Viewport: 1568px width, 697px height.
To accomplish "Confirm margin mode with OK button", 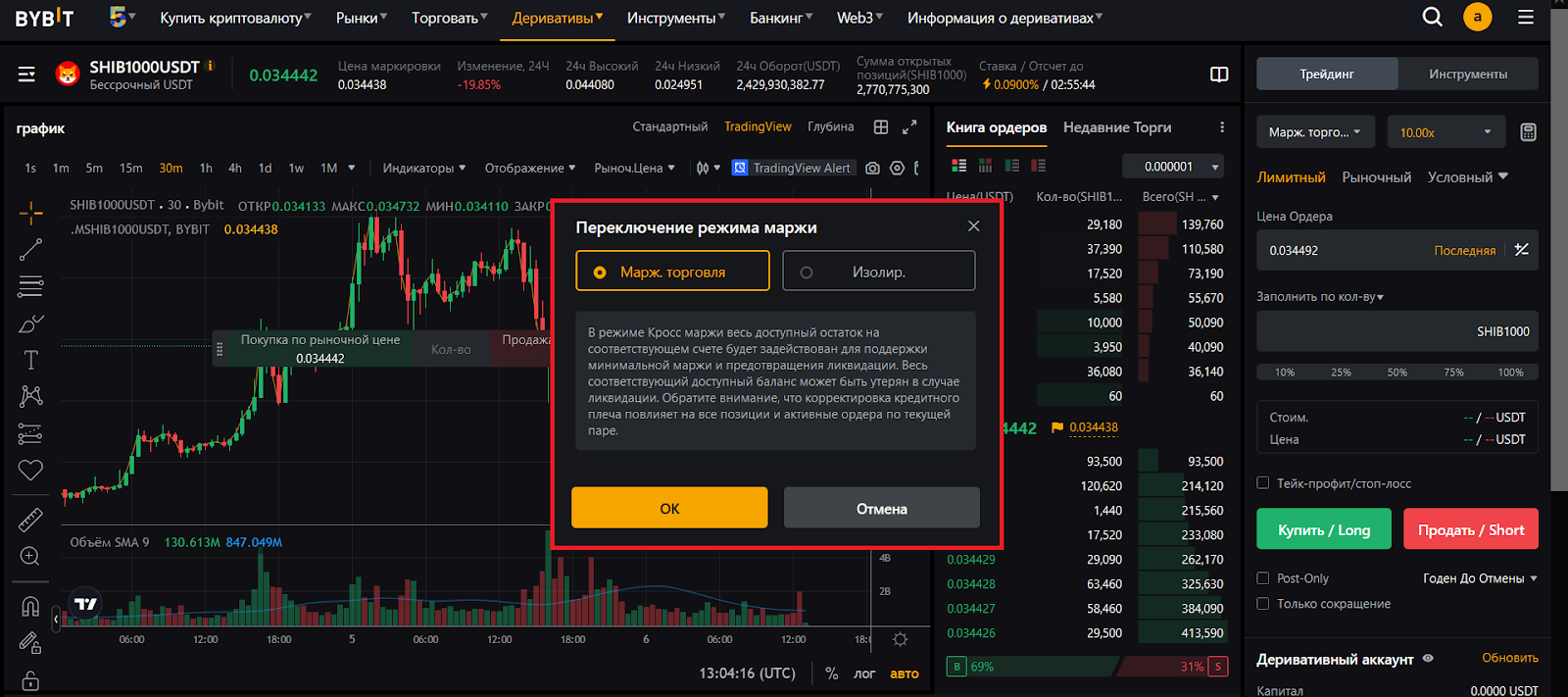I will coord(669,508).
